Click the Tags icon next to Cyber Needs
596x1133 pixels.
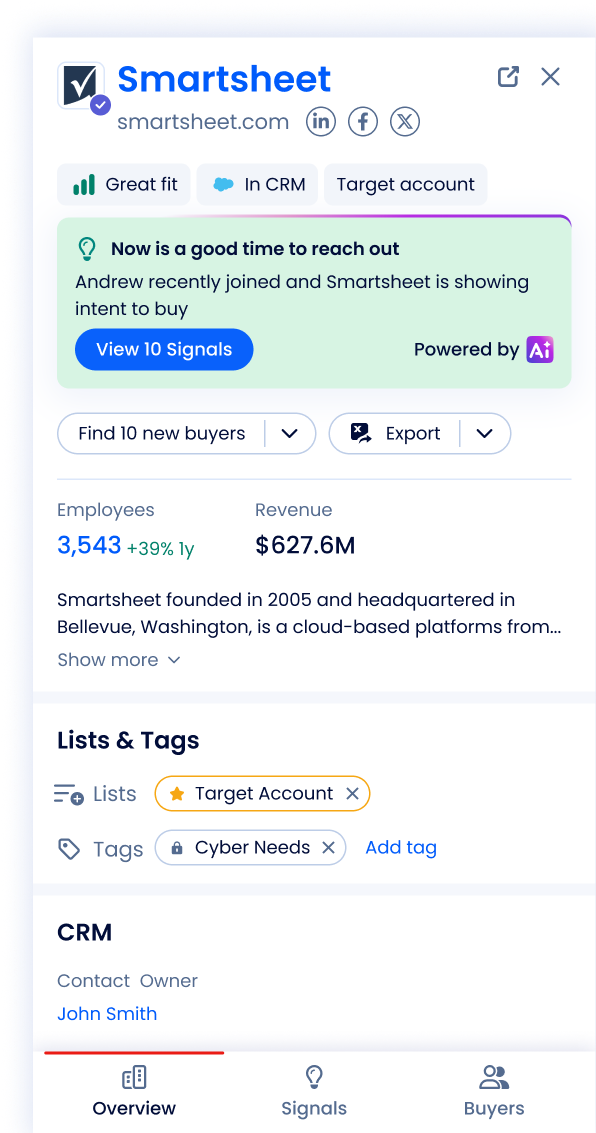click(68, 848)
